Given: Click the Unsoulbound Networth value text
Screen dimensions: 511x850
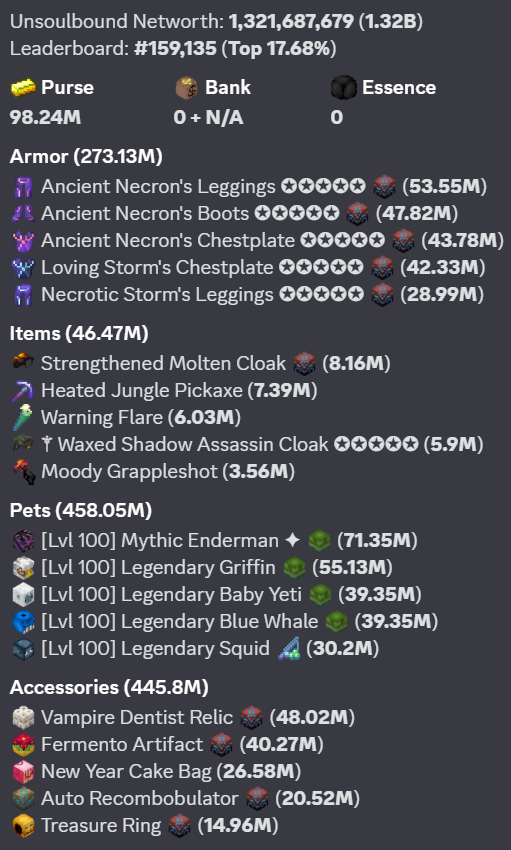Looking at the screenshot, I should (x=326, y=22).
